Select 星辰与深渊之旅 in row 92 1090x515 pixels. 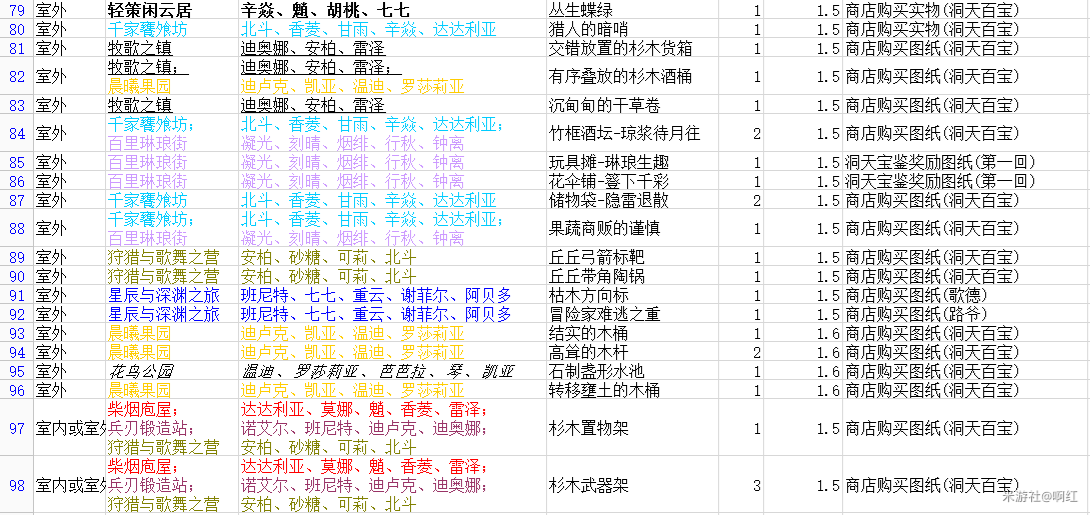click(x=172, y=314)
